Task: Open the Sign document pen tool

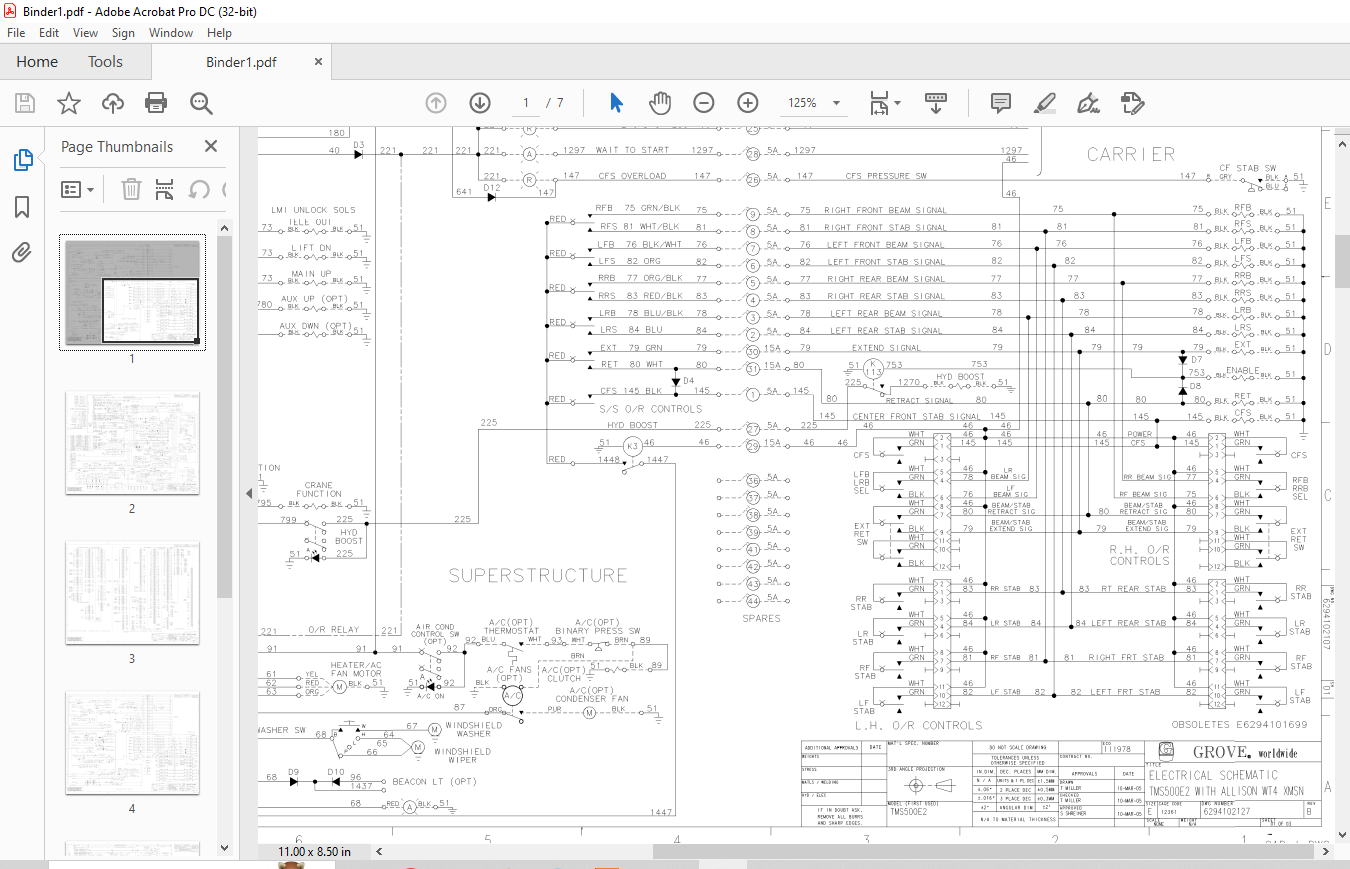Action: (x=1088, y=103)
